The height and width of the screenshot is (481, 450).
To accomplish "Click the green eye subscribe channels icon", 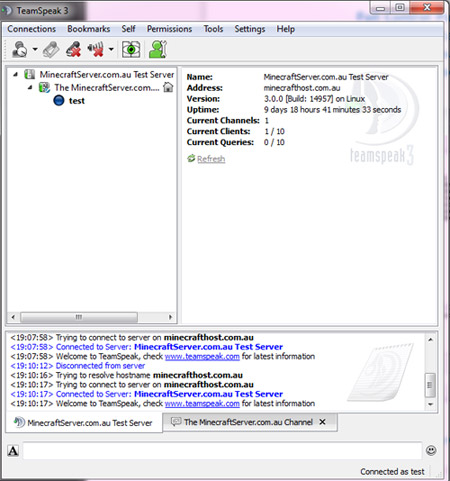I will (131, 50).
